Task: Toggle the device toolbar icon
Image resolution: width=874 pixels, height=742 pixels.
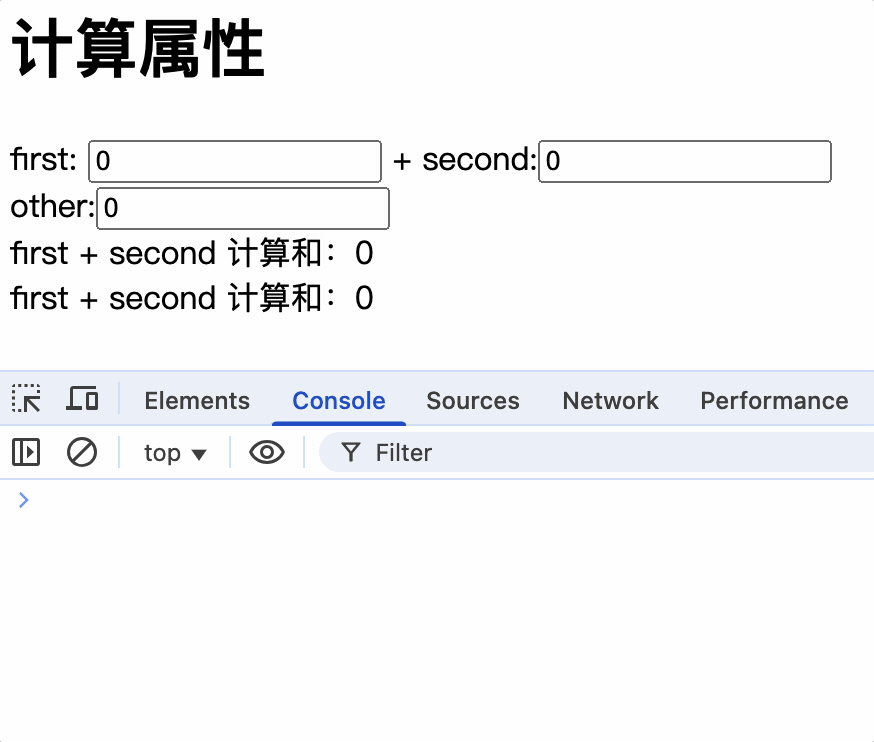Action: (82, 399)
